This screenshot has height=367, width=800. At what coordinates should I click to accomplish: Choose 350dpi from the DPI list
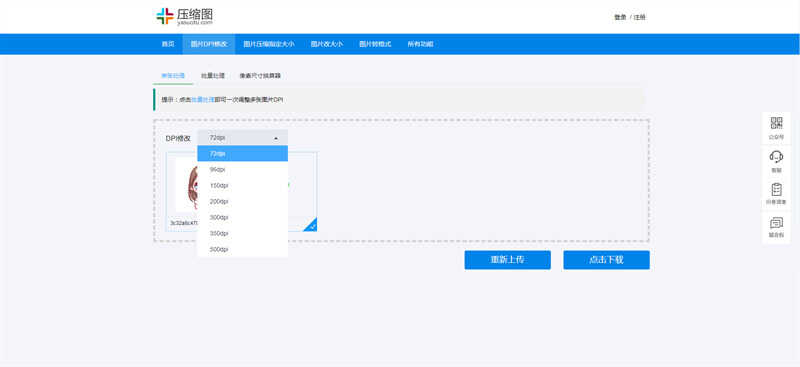[x=242, y=233]
